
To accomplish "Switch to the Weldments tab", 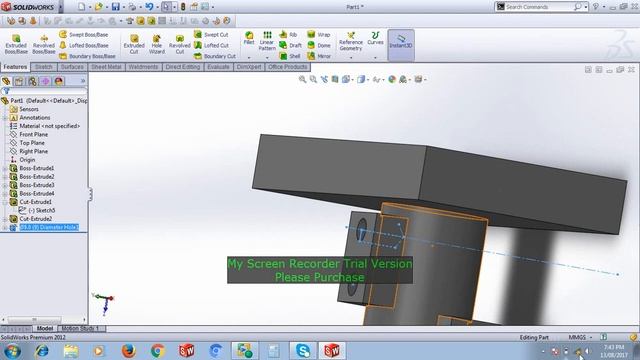I will 143,67.
